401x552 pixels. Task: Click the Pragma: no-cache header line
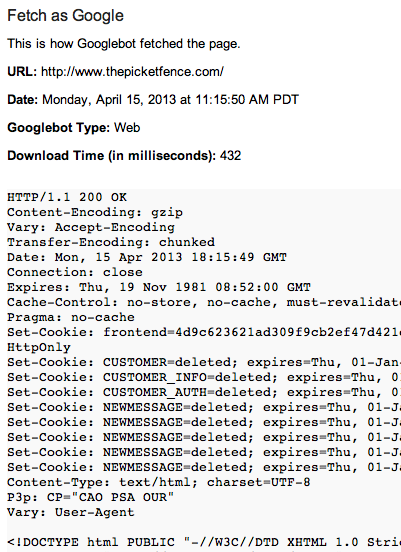[x=71, y=317]
